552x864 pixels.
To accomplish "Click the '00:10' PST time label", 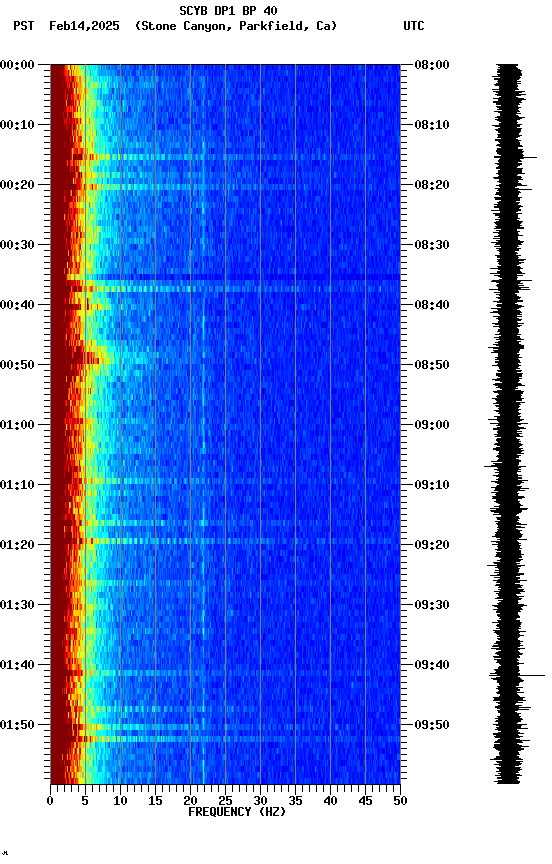I will pos(17,125).
